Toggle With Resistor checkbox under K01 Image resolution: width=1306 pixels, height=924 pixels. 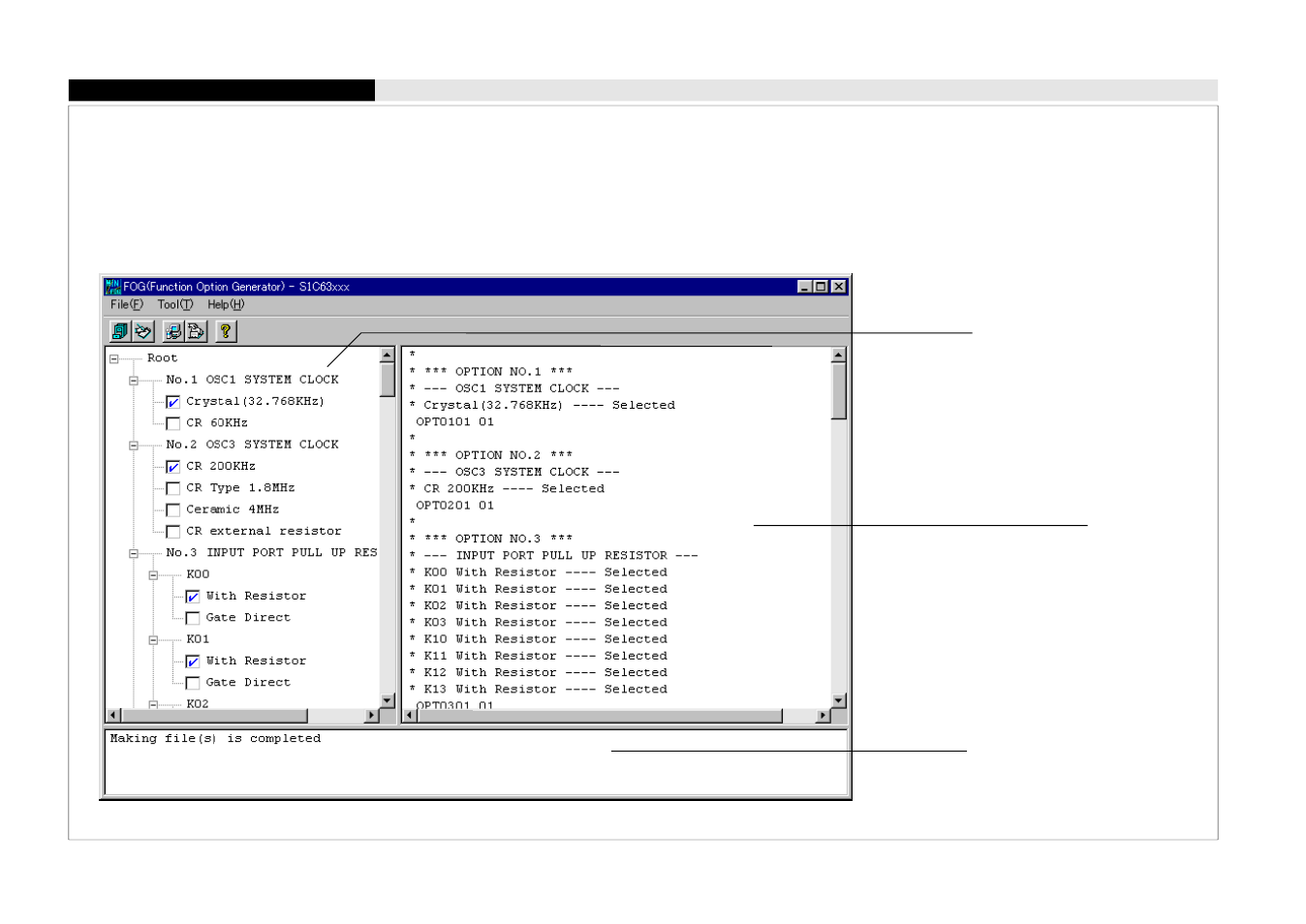coord(193,662)
